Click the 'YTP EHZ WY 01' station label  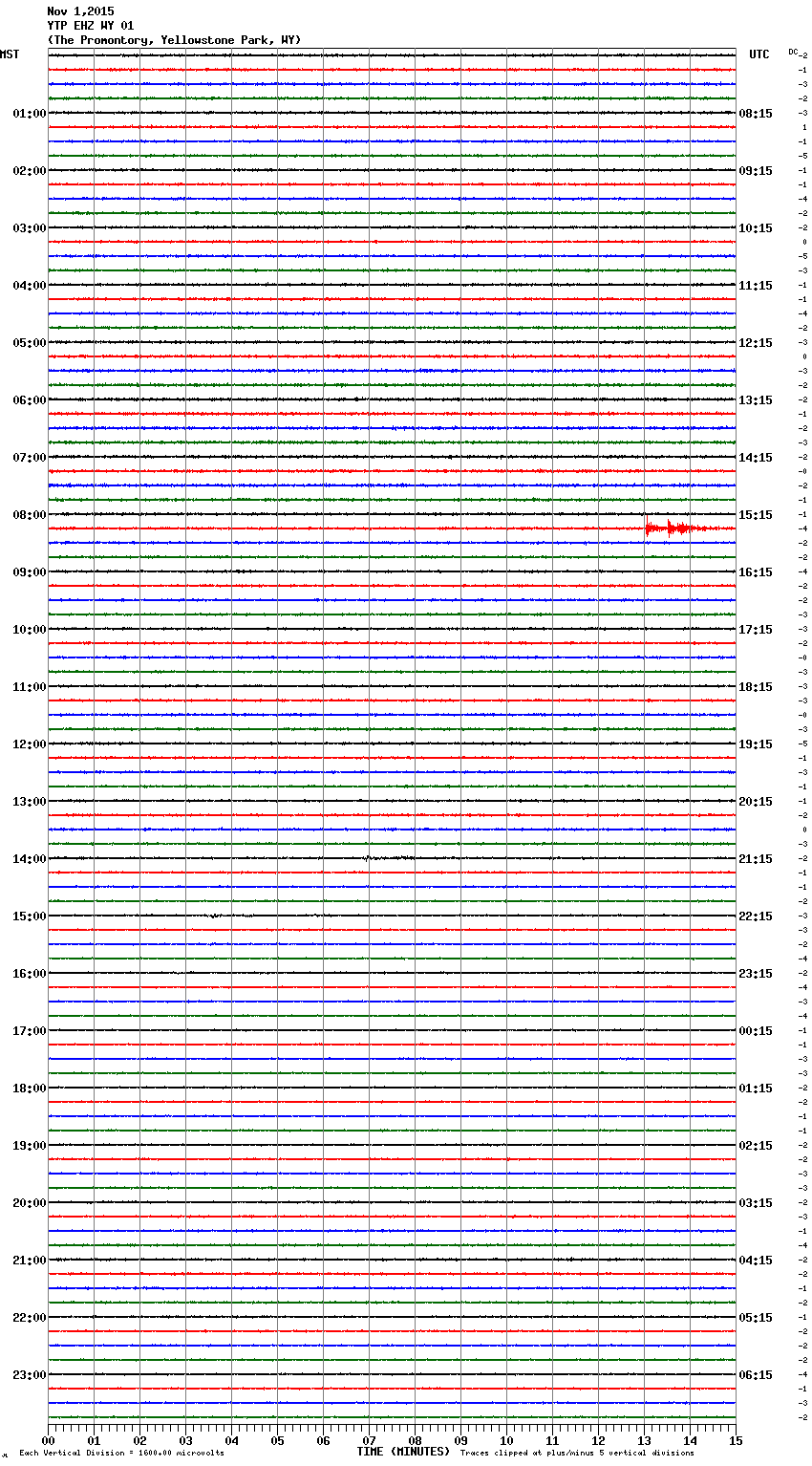point(91,26)
